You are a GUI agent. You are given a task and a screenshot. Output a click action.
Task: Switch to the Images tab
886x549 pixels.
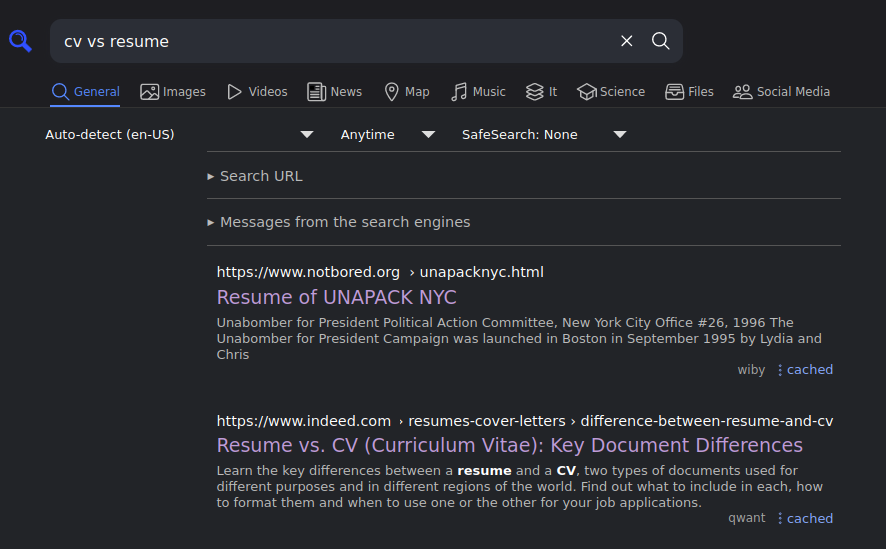coord(173,92)
